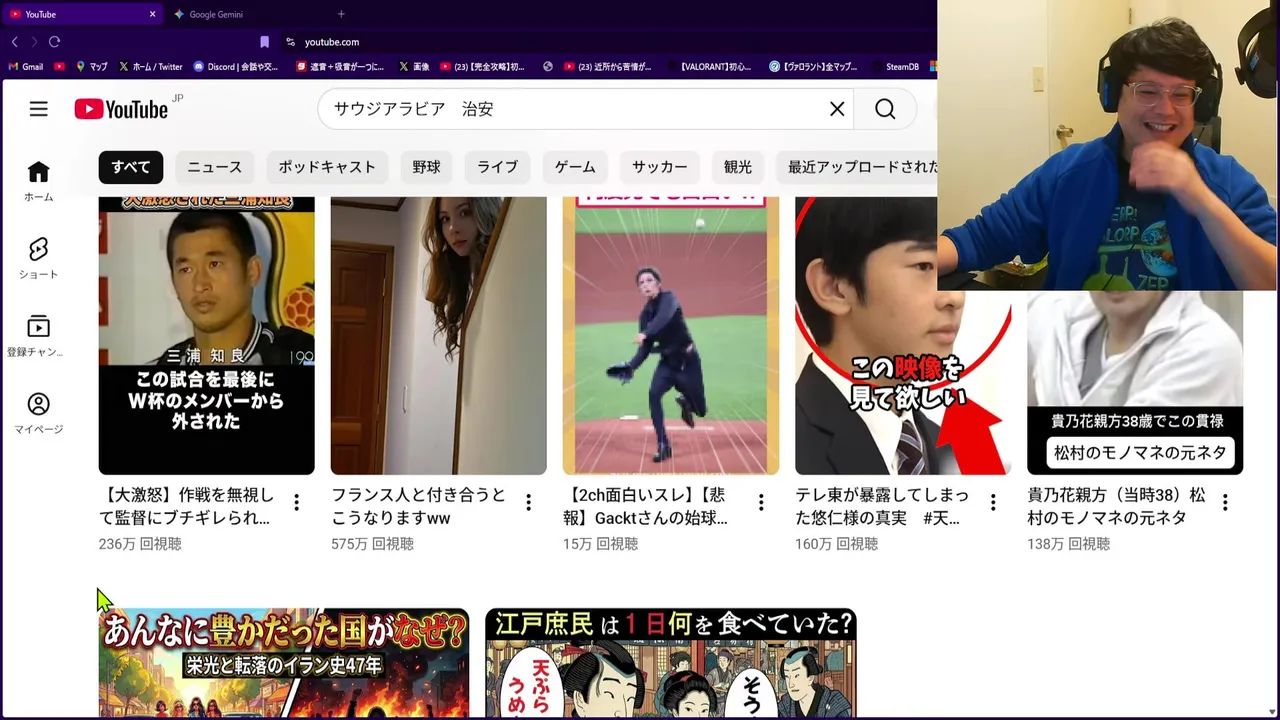
Task: Select the ライブ filter chip
Action: (x=497, y=167)
